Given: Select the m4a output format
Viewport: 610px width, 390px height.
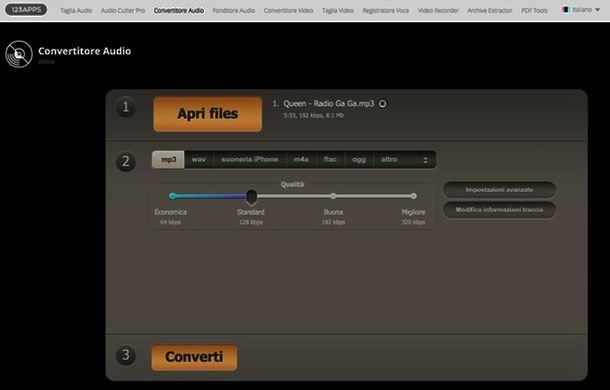Looking at the screenshot, I should point(301,160).
